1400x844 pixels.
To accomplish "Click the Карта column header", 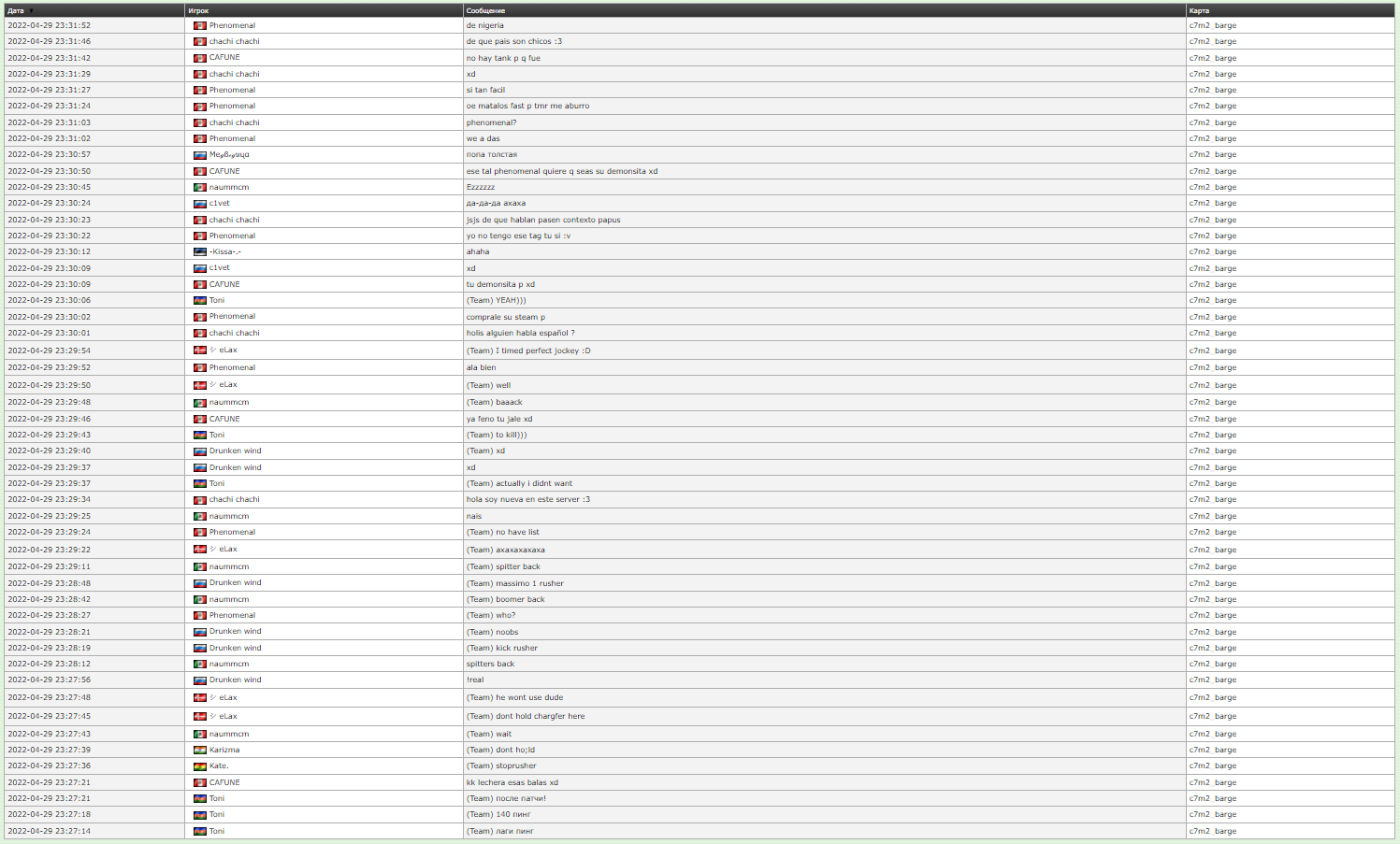I will [1199, 11].
